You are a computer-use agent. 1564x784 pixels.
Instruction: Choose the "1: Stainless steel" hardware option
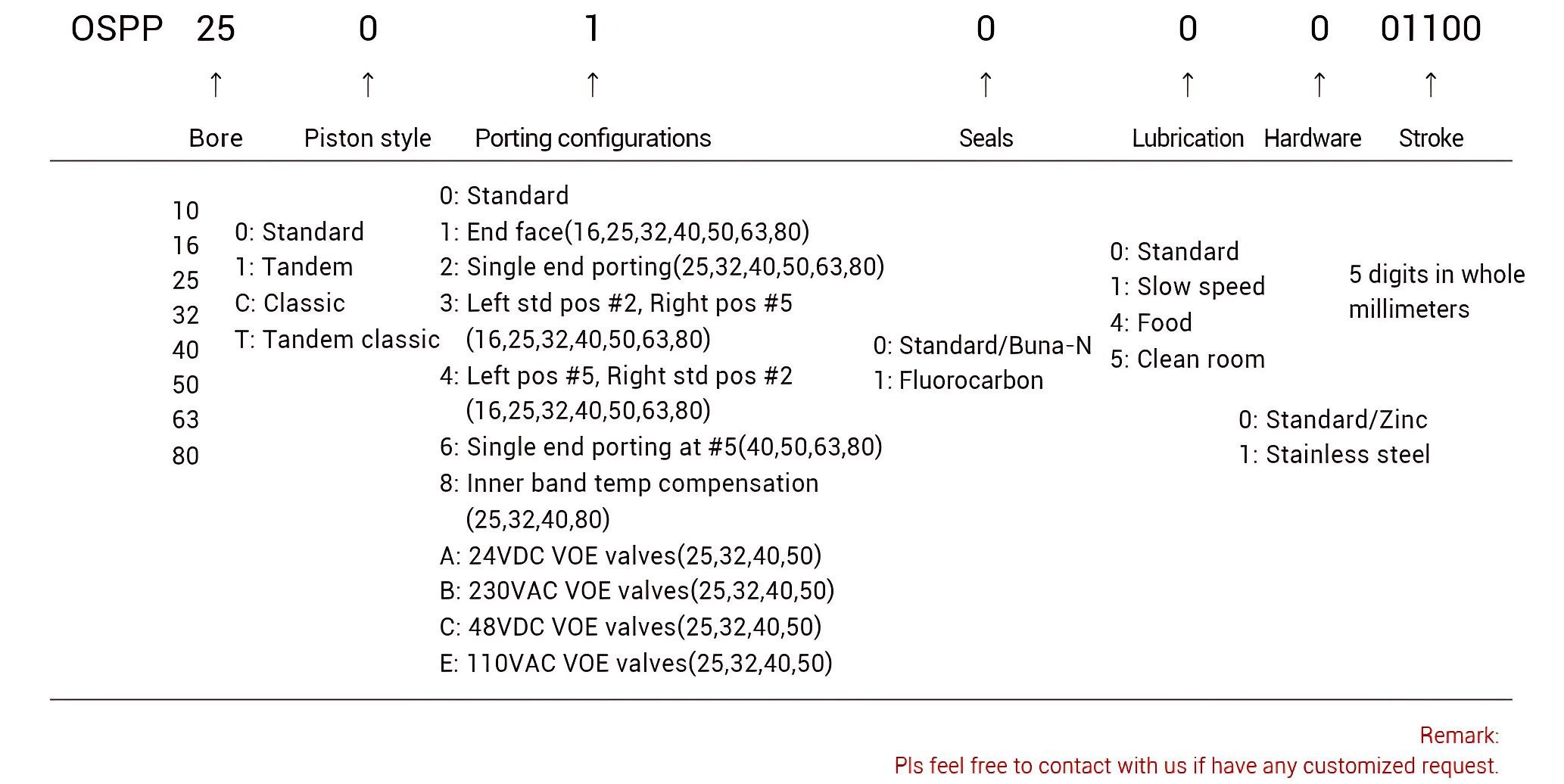click(1334, 455)
